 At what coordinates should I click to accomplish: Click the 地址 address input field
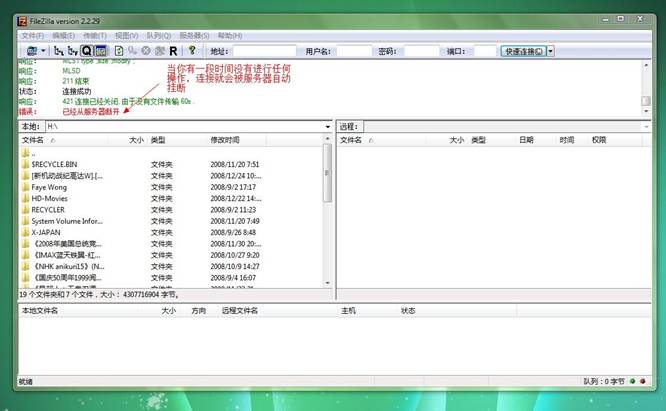point(264,51)
